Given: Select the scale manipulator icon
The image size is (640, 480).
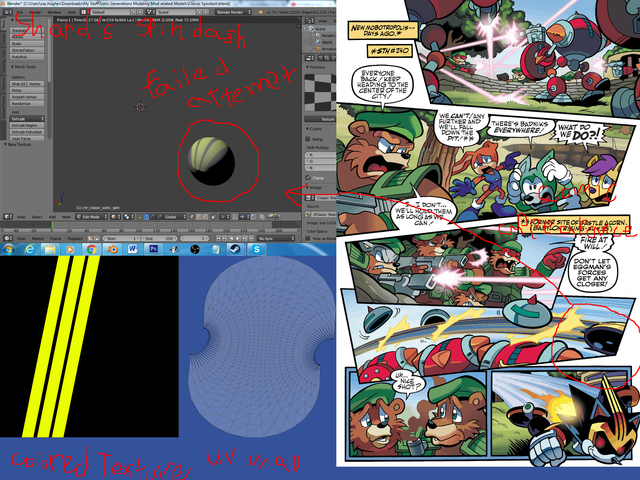Looking at the screenshot, I should pyautogui.click(x=159, y=217).
